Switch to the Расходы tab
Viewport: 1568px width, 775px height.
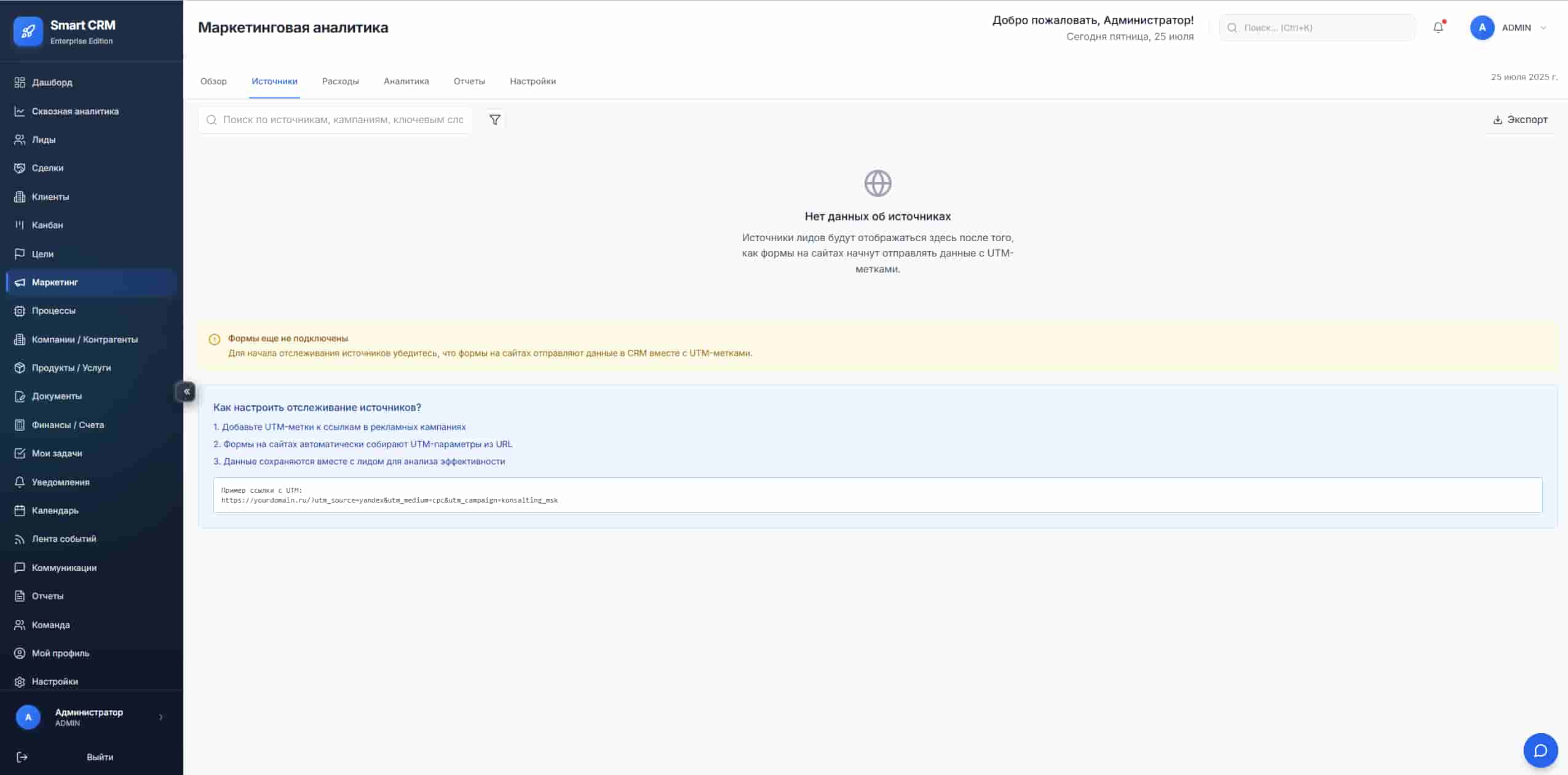(340, 81)
